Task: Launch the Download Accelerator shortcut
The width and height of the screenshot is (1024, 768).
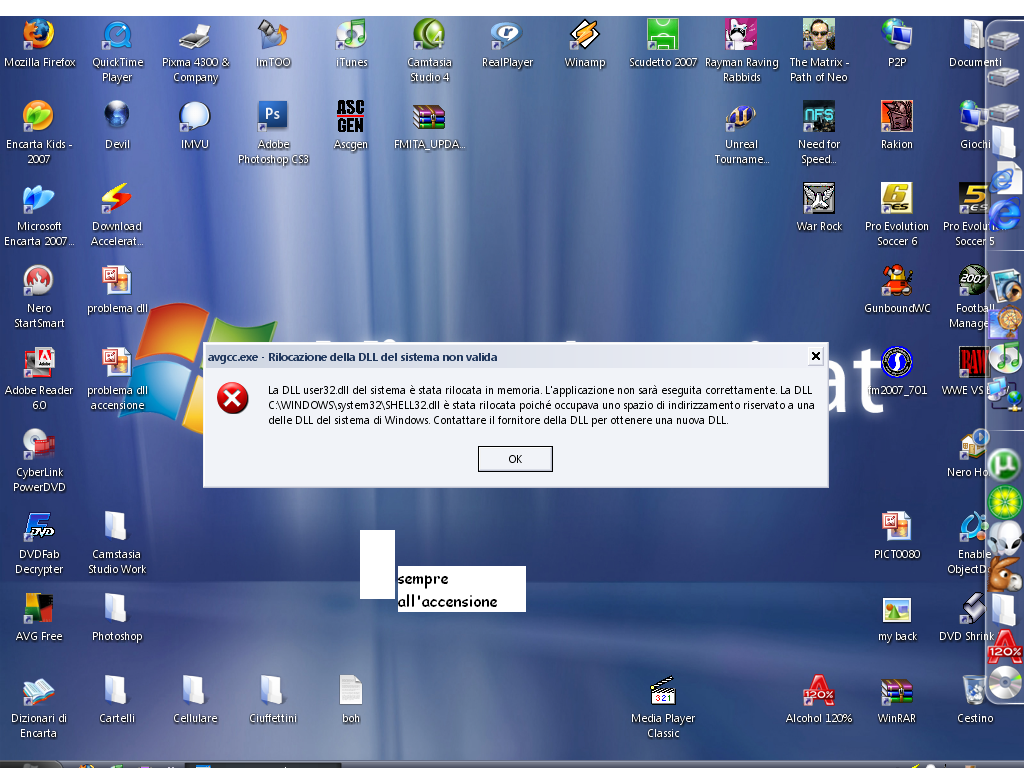Action: click(x=117, y=216)
